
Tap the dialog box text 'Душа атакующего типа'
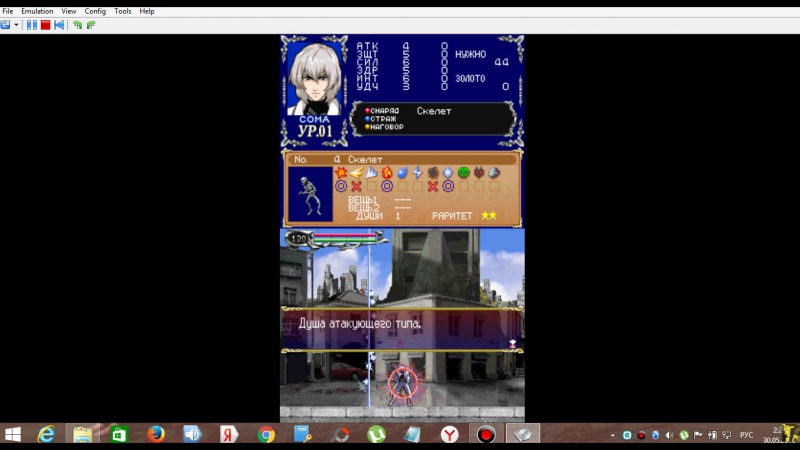point(360,324)
